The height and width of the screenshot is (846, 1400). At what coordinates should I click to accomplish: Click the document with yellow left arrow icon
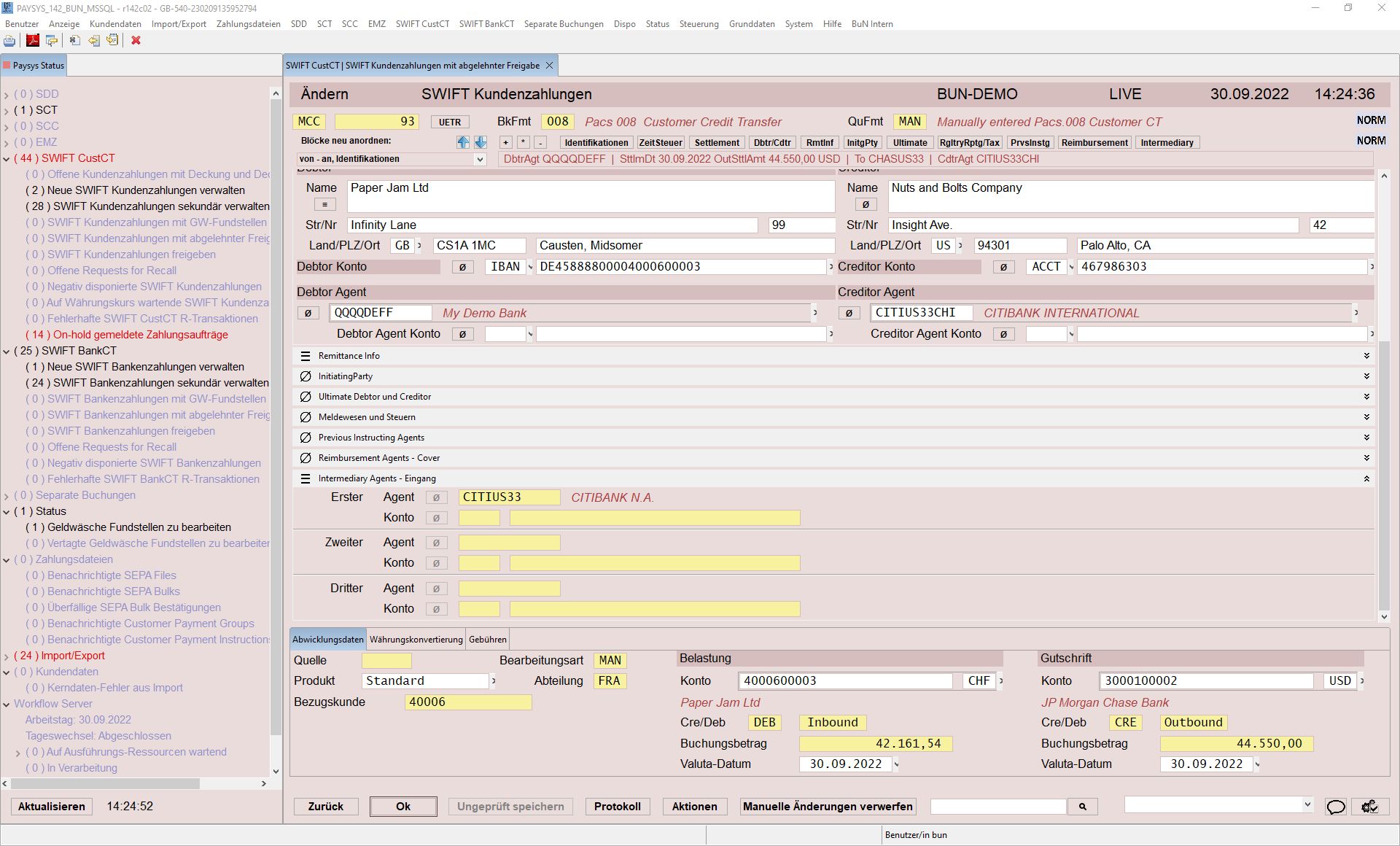pyautogui.click(x=94, y=41)
